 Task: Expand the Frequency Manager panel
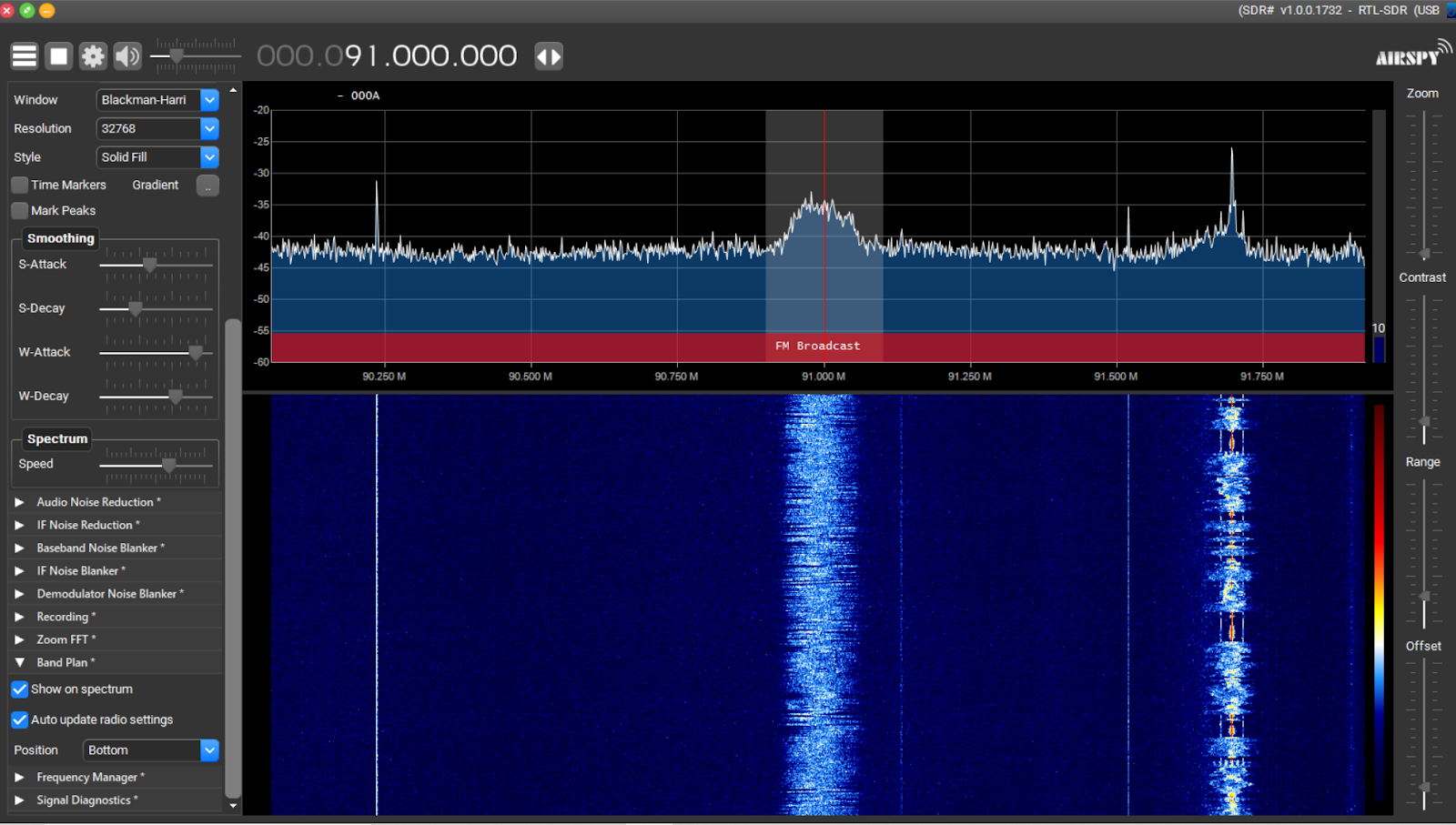pyautogui.click(x=20, y=777)
